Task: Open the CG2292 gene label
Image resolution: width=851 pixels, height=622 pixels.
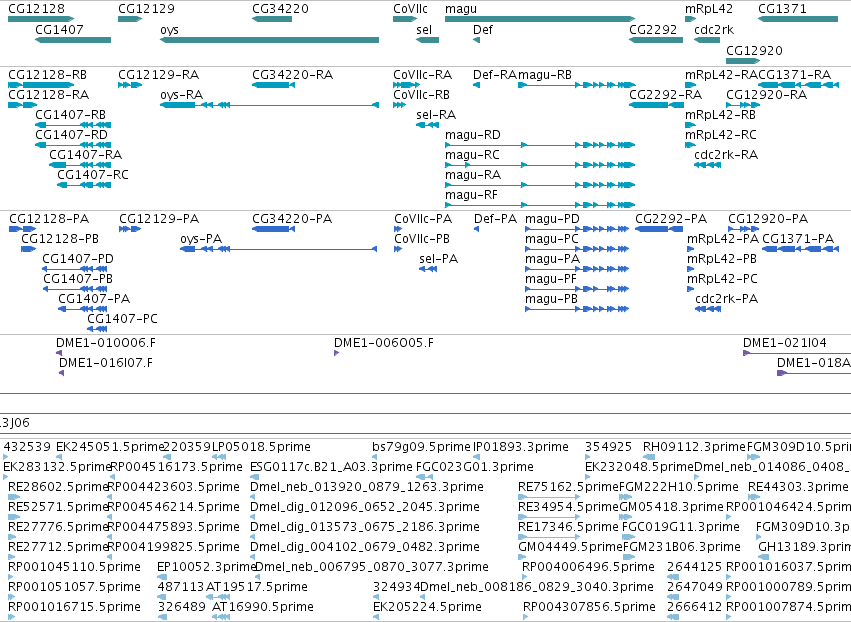Action: click(x=653, y=29)
